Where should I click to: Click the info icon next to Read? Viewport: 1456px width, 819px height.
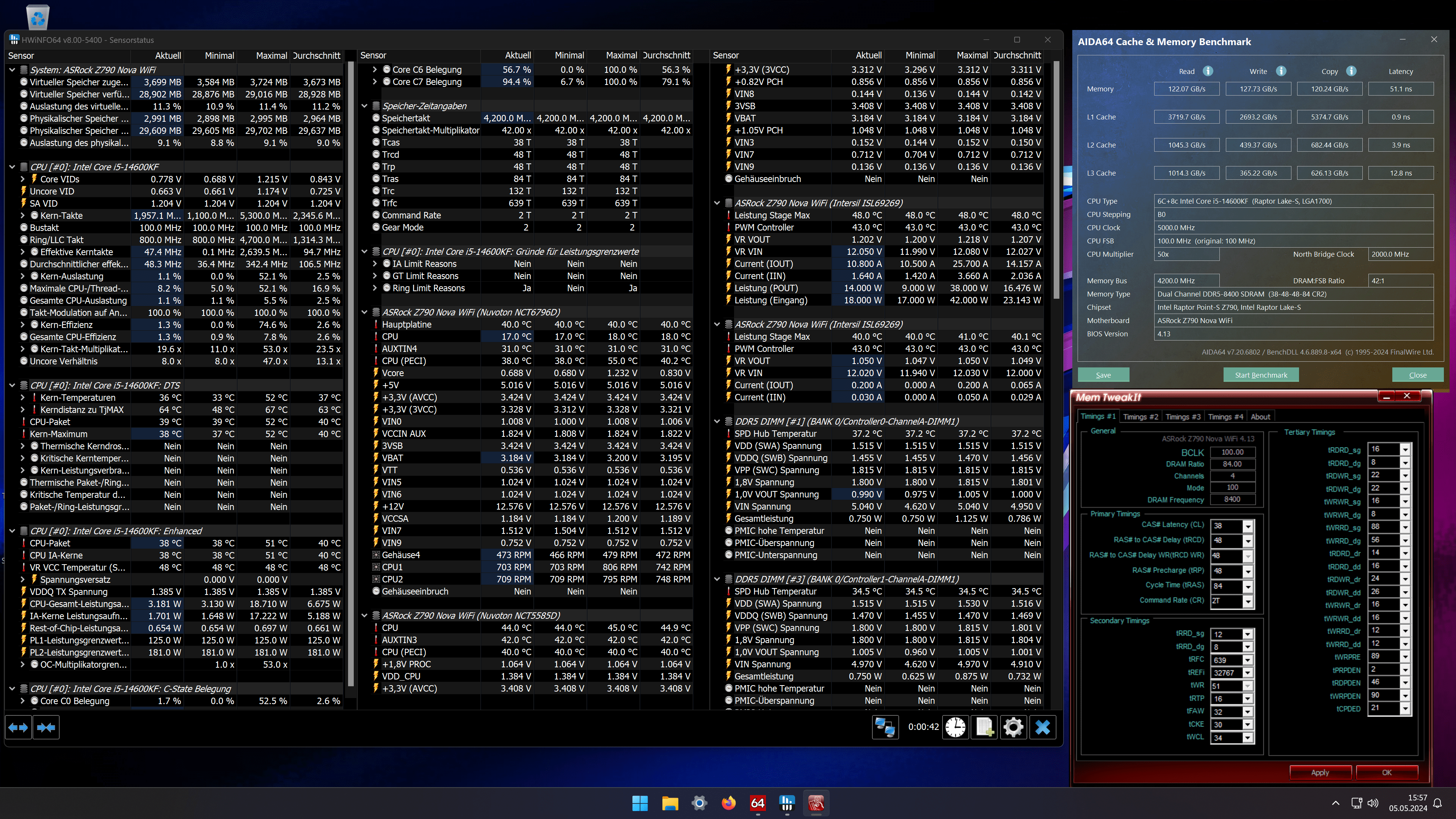coord(1208,71)
